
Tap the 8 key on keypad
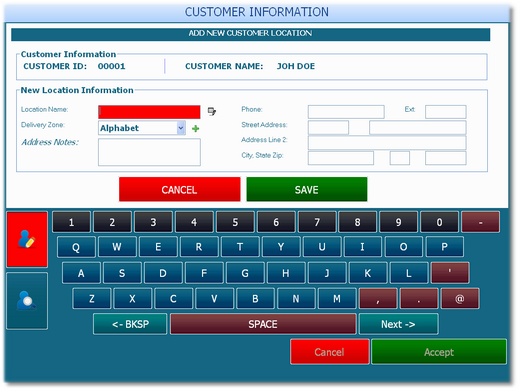coord(358,222)
